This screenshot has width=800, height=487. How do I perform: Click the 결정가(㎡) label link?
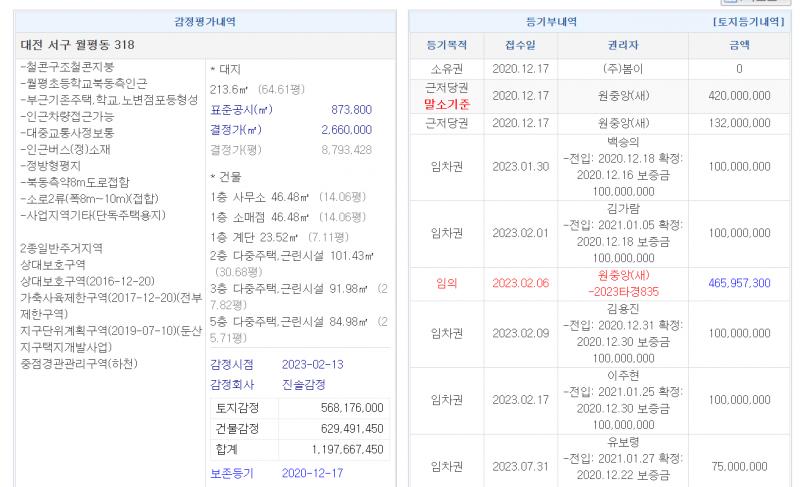tap(236, 130)
